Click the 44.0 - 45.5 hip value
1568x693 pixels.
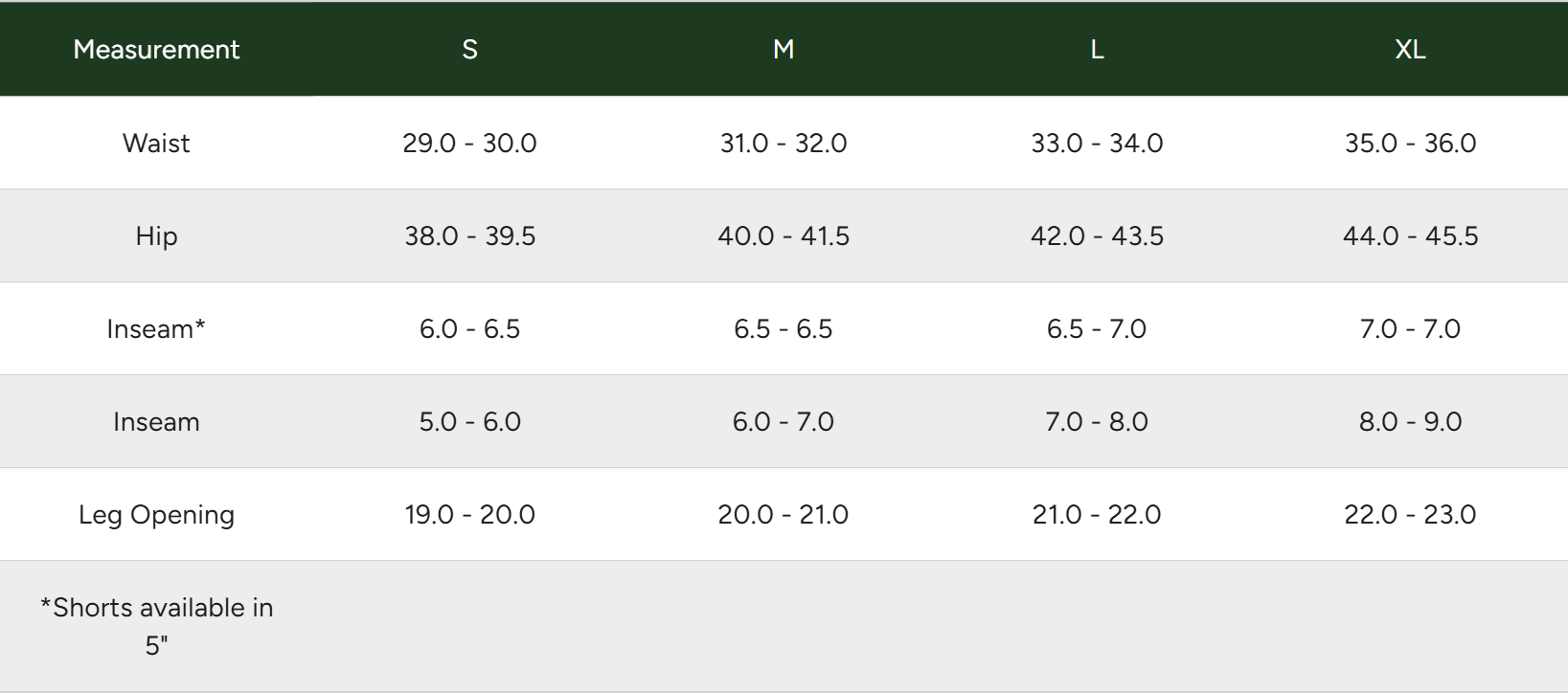[x=1410, y=236]
